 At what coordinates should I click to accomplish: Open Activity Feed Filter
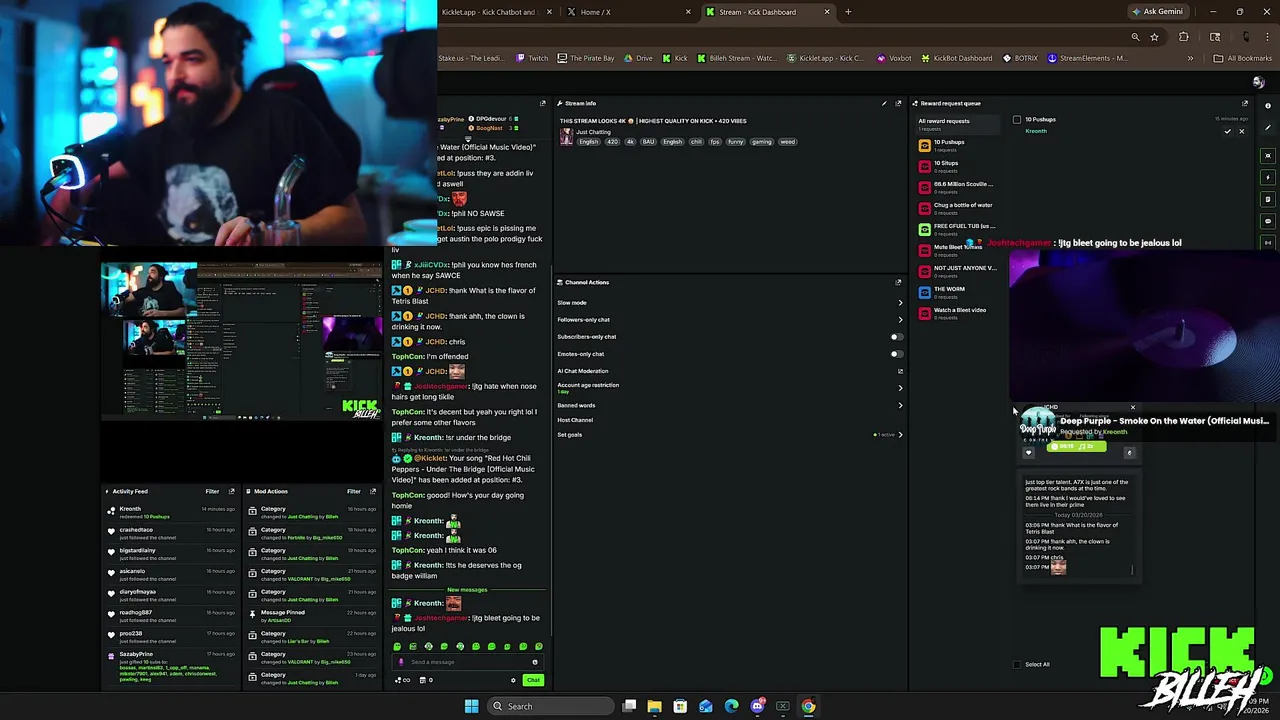click(212, 491)
